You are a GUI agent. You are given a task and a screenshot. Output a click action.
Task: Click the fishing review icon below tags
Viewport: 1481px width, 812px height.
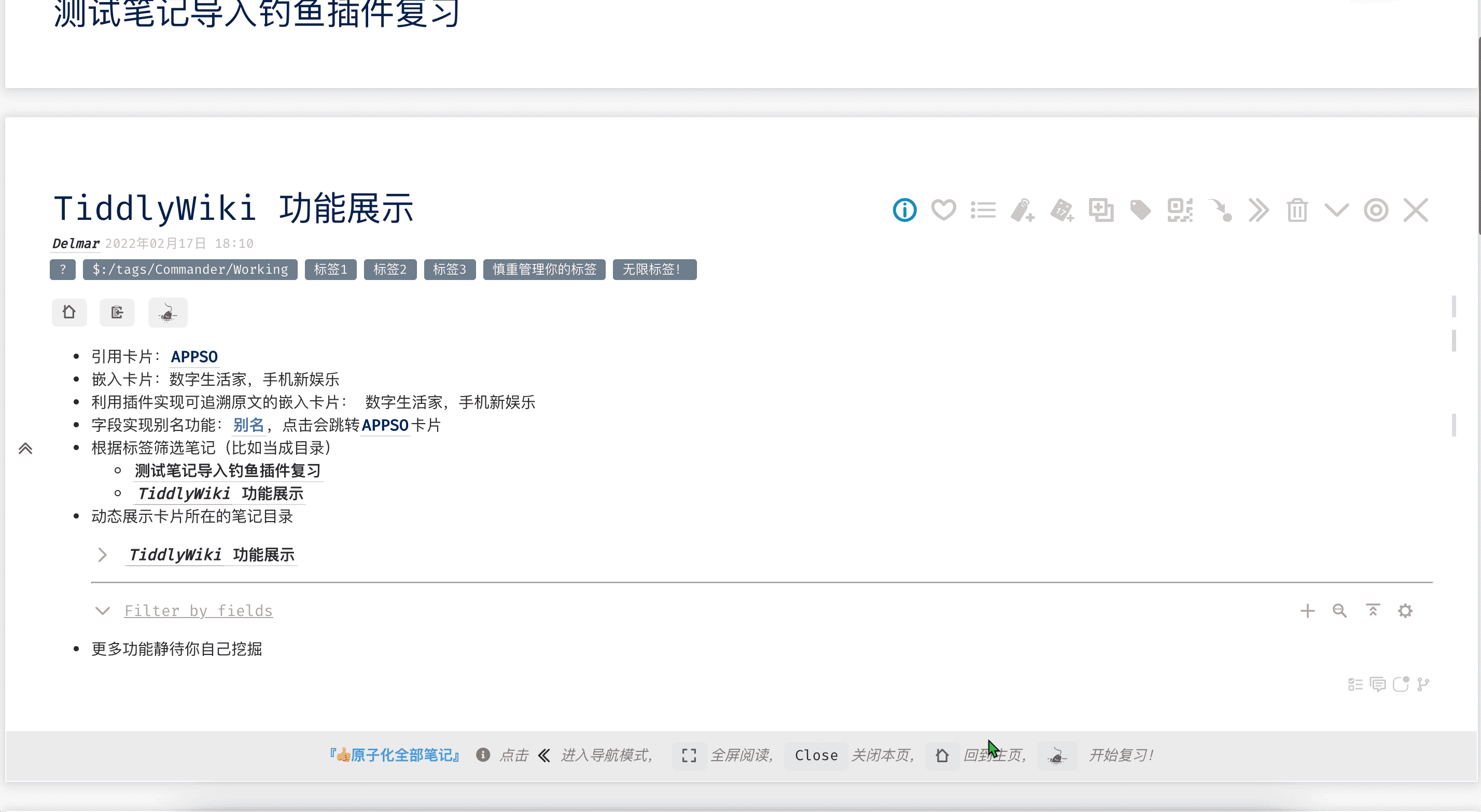[167, 313]
